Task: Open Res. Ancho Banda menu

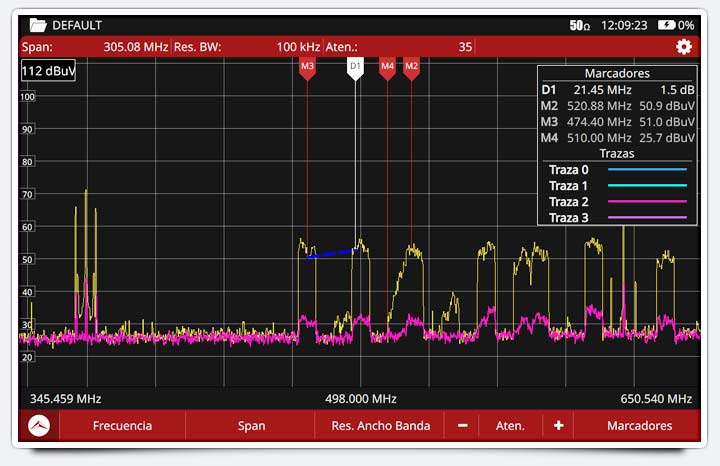Action: pyautogui.click(x=381, y=426)
